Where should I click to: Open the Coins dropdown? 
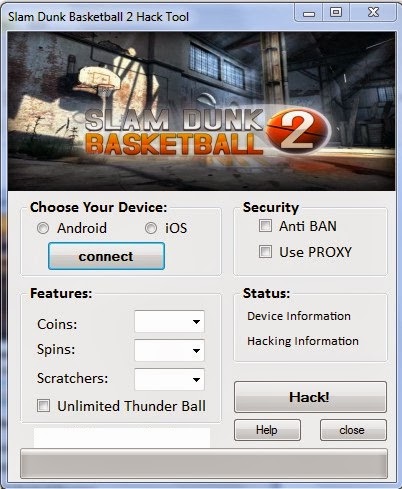(169, 322)
